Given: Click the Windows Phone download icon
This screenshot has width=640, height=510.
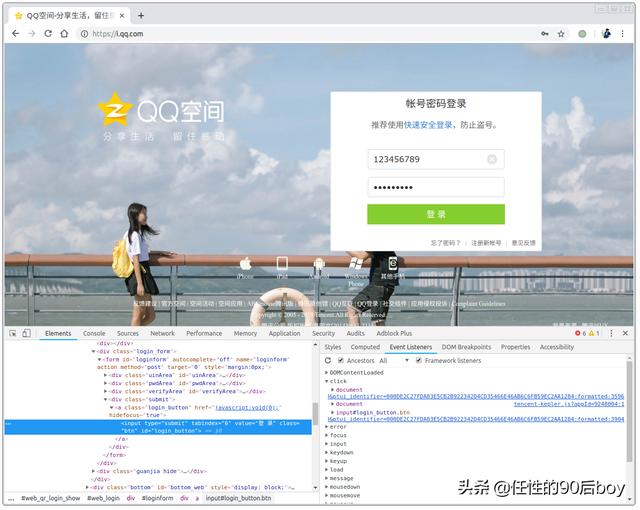Looking at the screenshot, I should (356, 264).
